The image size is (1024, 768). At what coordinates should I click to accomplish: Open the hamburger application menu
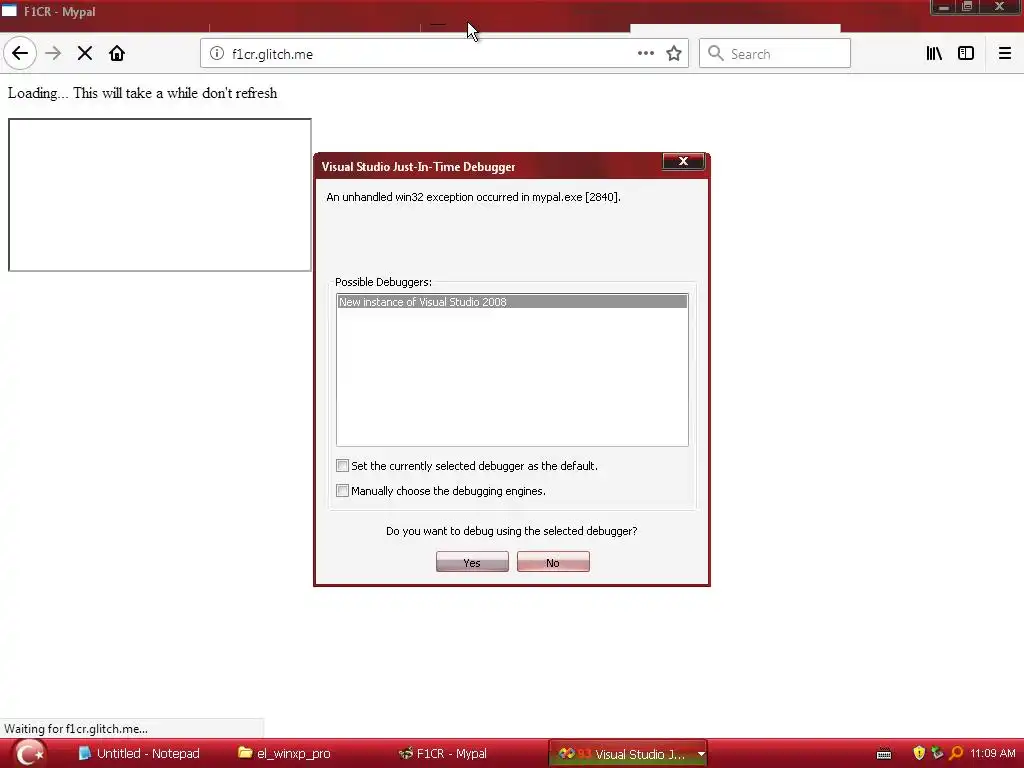tap(1004, 54)
